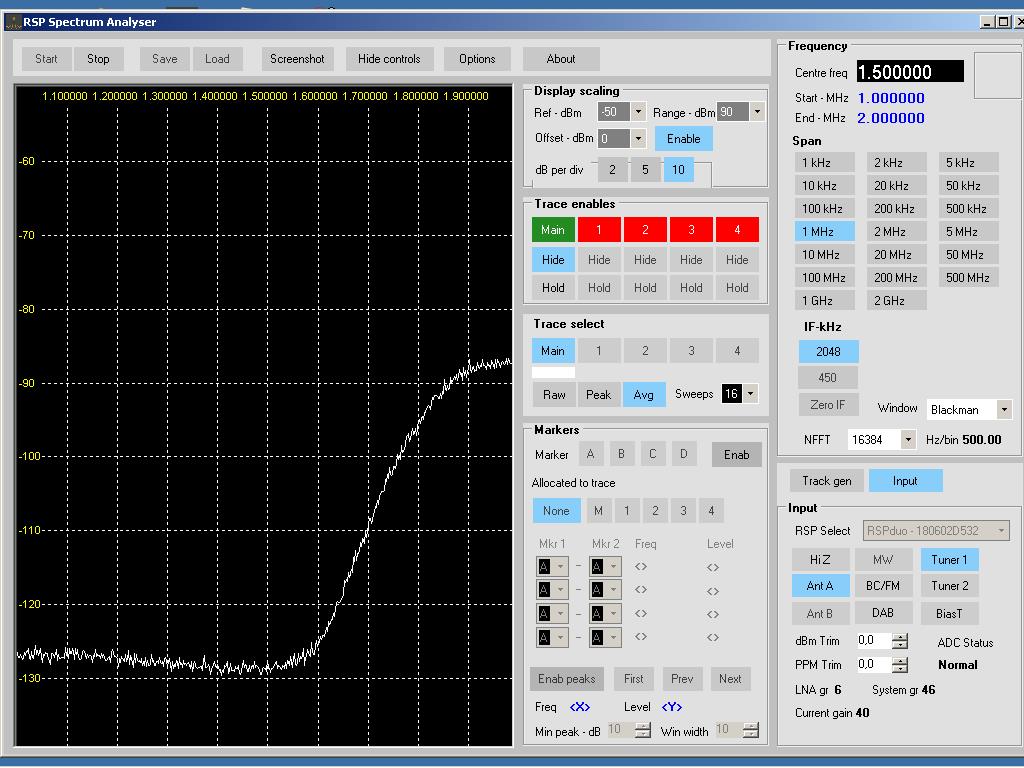This screenshot has height=768, width=1024.
Task: Open the Sweeps count dropdown
Action: (x=750, y=394)
